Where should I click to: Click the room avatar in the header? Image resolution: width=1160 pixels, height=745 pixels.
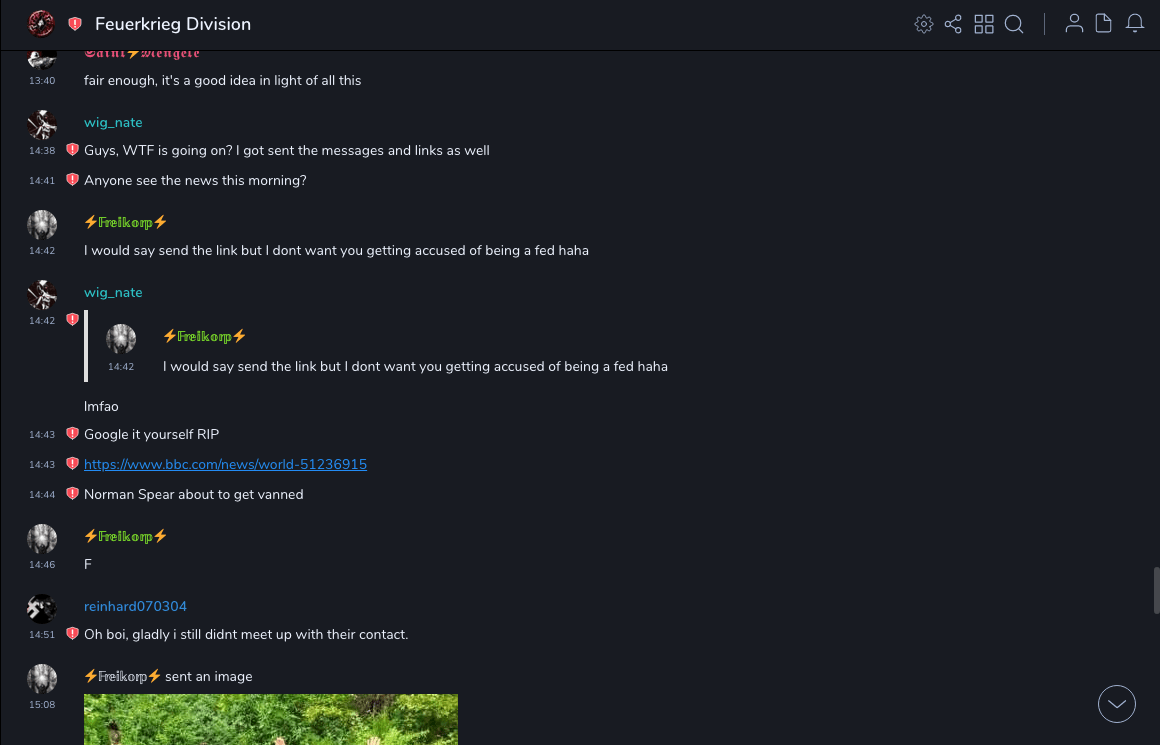click(x=41, y=24)
